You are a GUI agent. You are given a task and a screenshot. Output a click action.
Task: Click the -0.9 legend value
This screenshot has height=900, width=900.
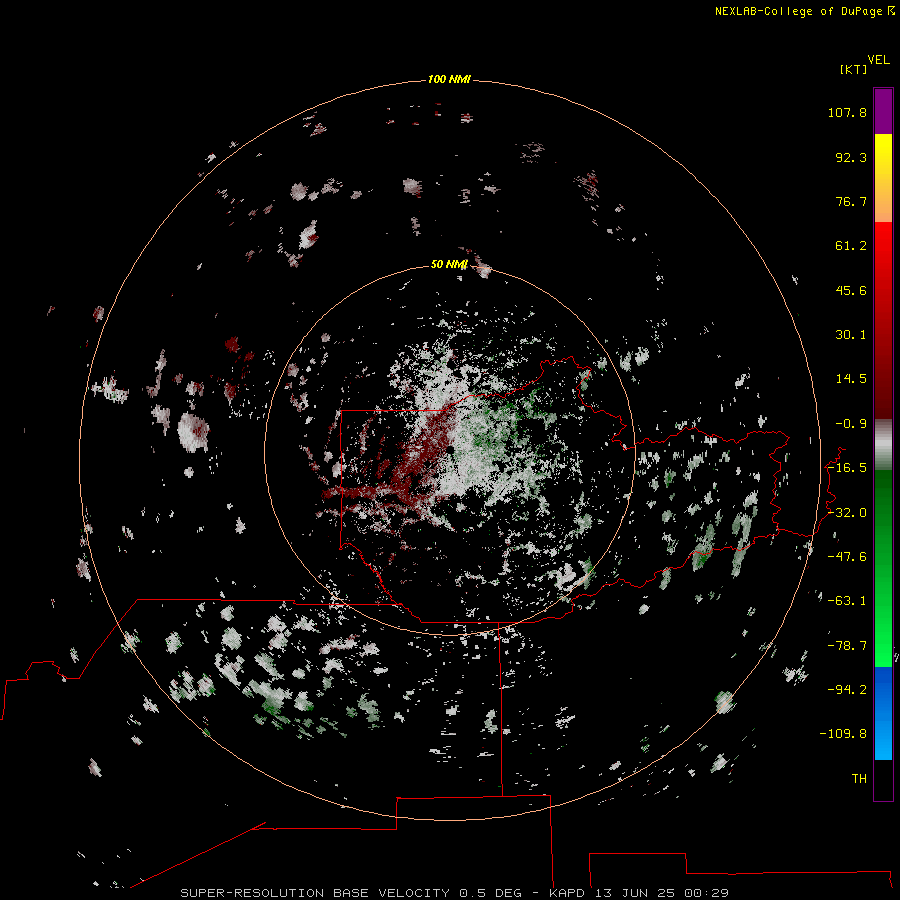point(851,424)
